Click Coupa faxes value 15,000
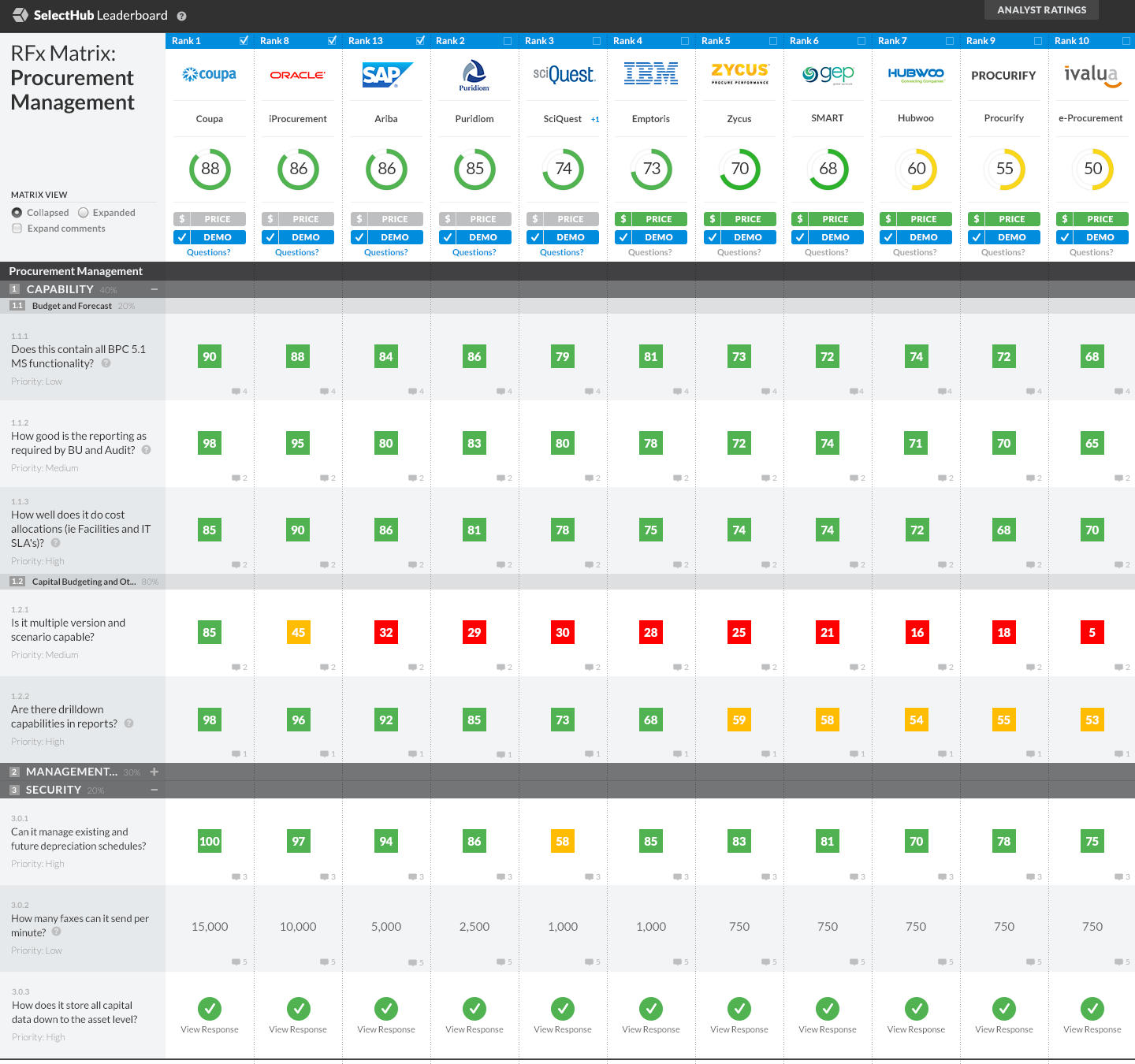The height and width of the screenshot is (1064, 1135). pos(210,927)
